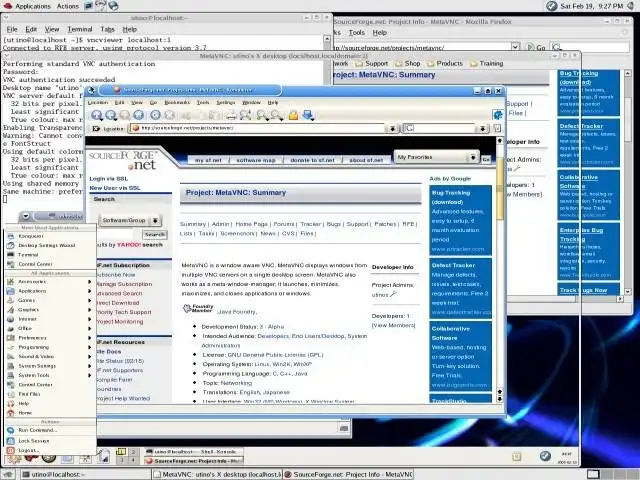This screenshot has width=640, height=480.
Task: Click the Up navigation icon in Konqueror toolbar
Action: pyautogui.click(x=97, y=116)
